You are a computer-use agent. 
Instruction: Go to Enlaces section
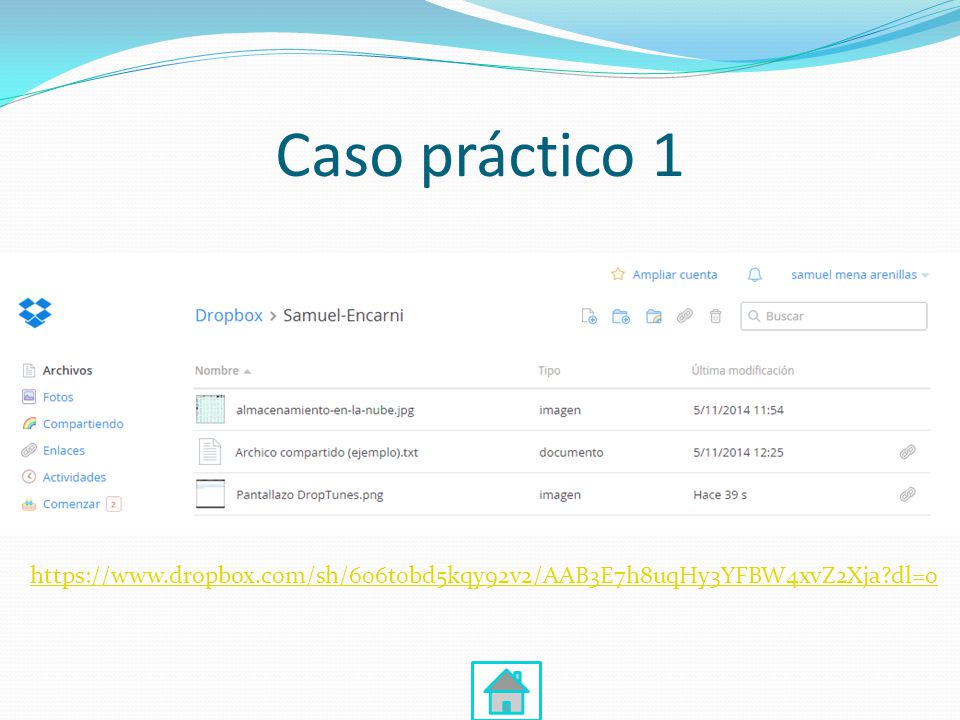click(64, 451)
